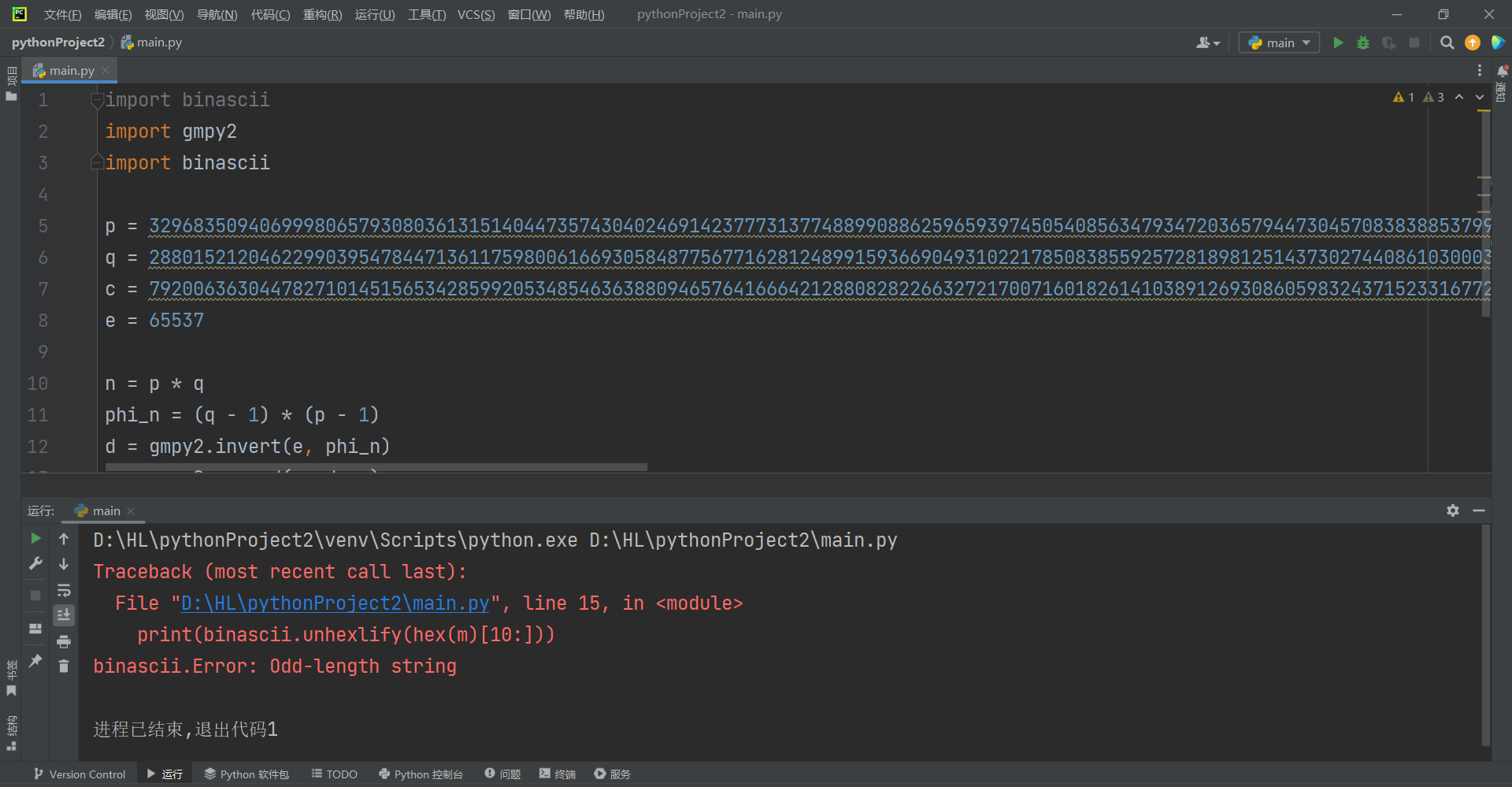Image resolution: width=1512 pixels, height=787 pixels.
Task: Toggle scroll to end of console
Action: point(64,615)
